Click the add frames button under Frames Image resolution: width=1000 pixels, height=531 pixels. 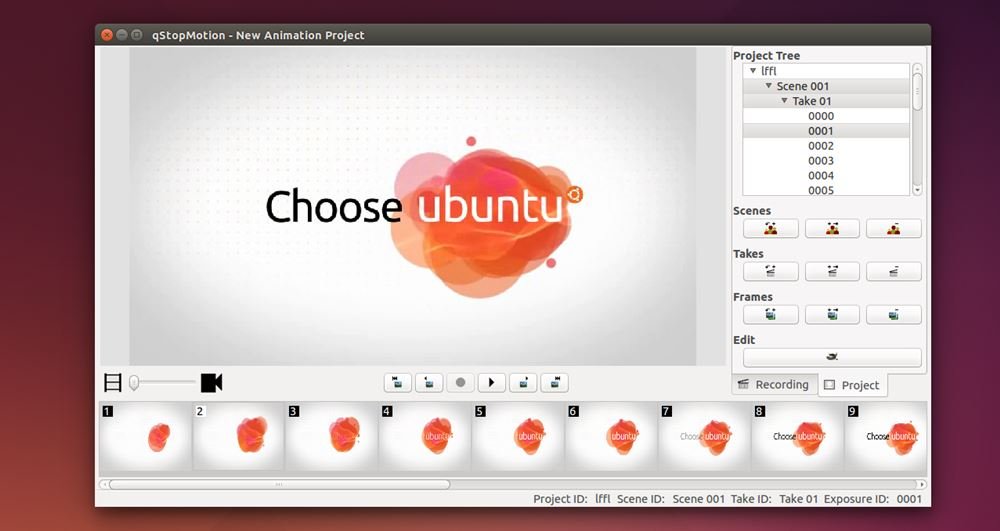[x=832, y=314]
